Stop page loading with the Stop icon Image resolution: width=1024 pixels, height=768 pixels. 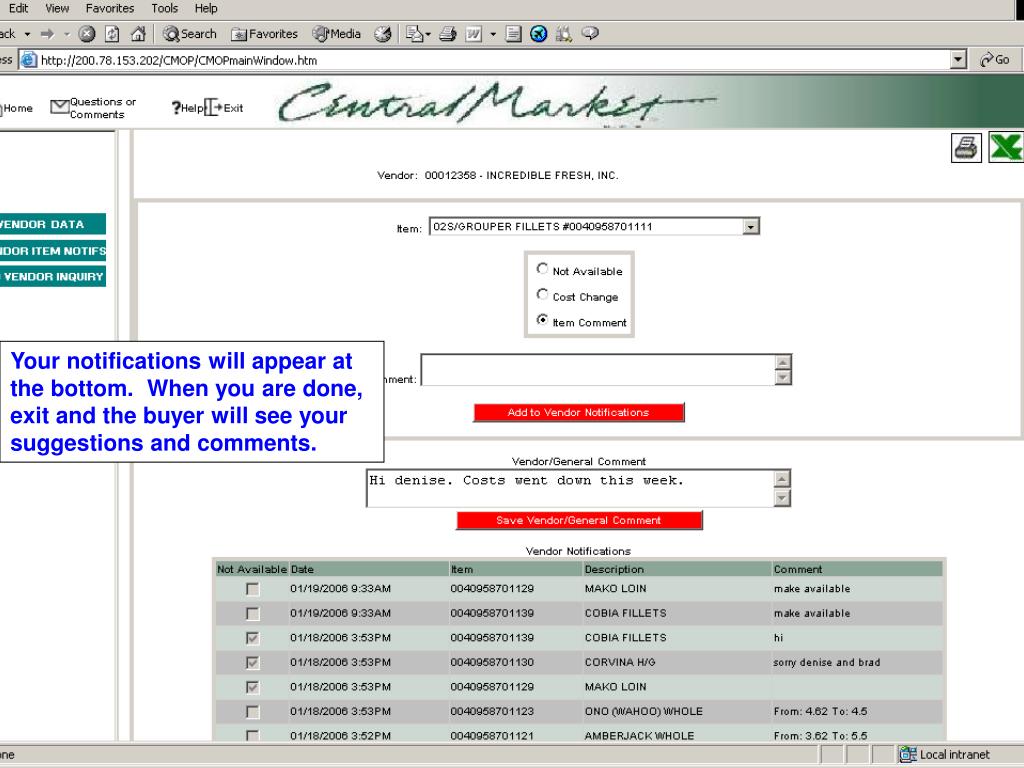tap(86, 34)
